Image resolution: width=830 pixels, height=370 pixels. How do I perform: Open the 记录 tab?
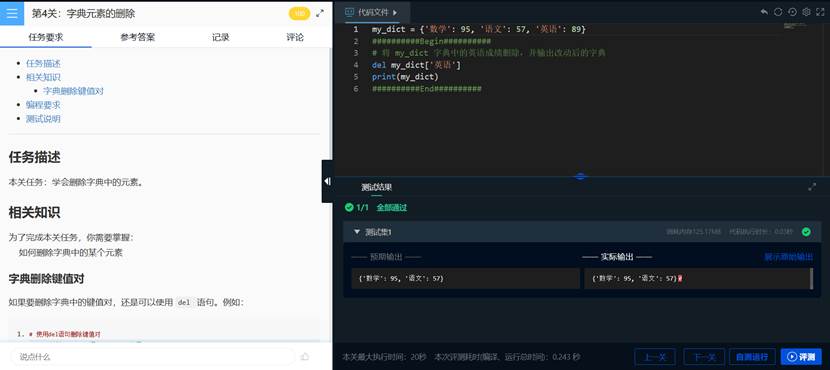[220, 37]
